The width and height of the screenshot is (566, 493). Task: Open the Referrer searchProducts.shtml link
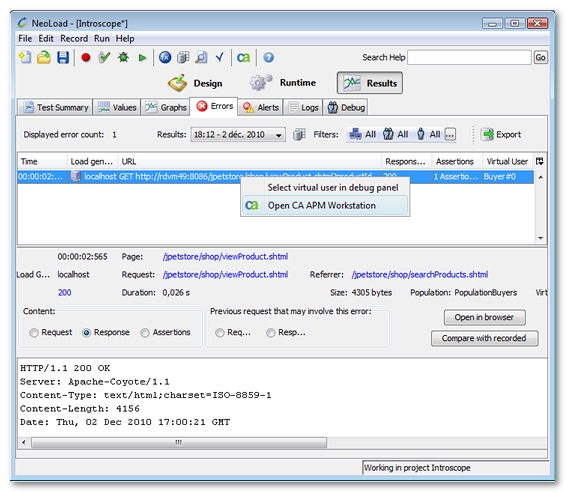coord(420,275)
